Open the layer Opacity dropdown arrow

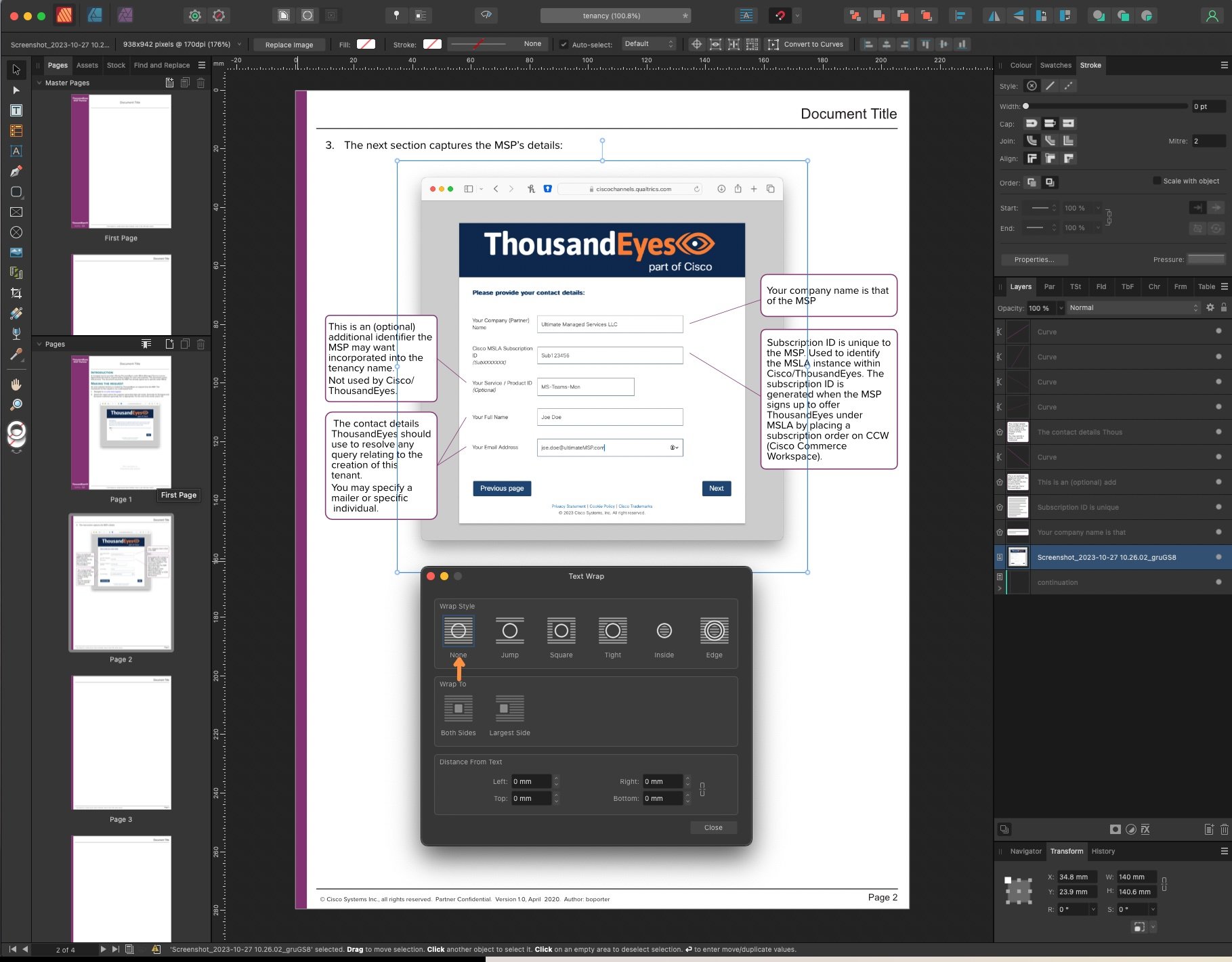(x=1061, y=308)
